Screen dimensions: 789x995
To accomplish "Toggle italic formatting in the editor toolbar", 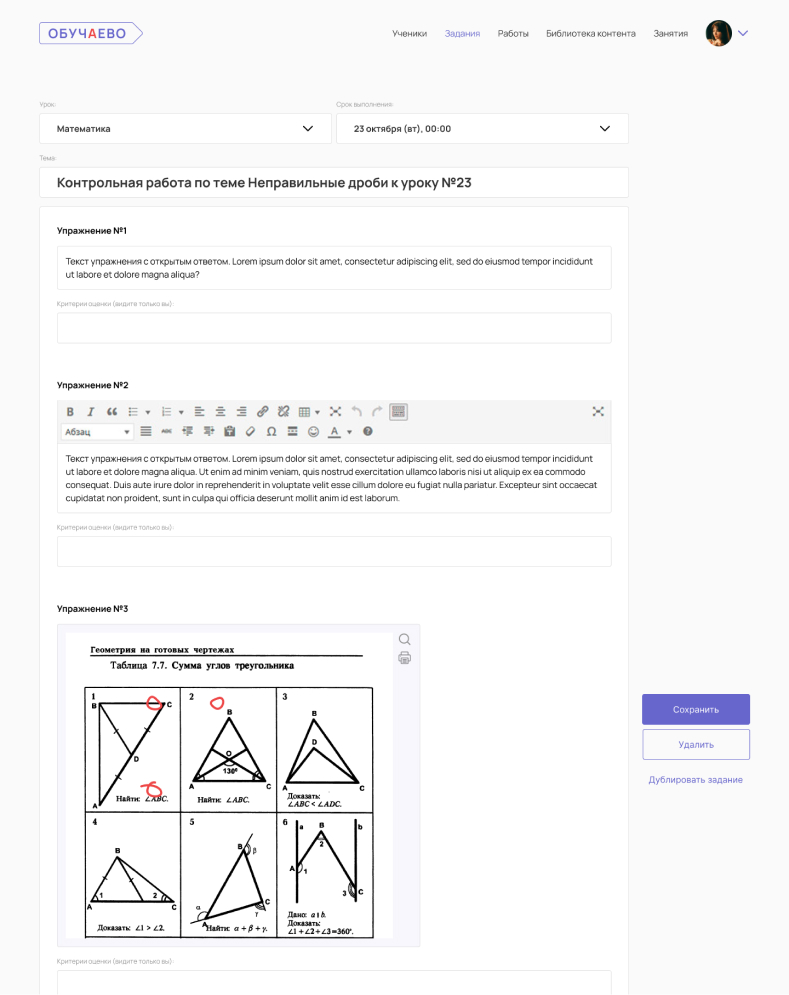I will 90,411.
